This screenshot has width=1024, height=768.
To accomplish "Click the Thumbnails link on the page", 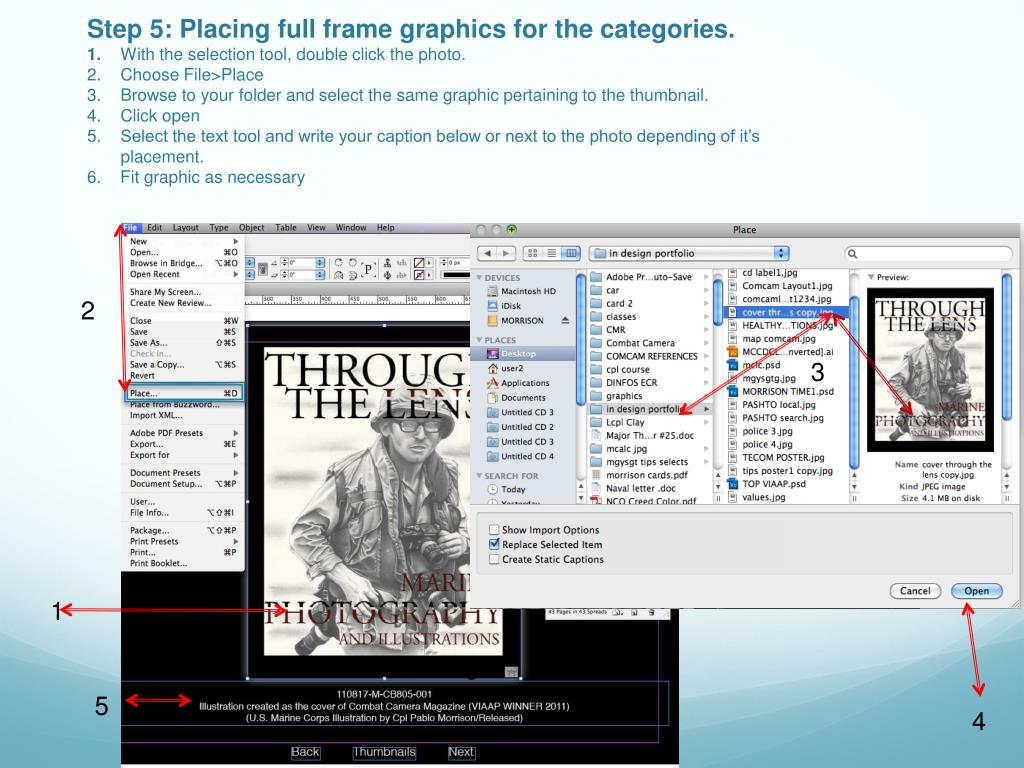I will pyautogui.click(x=384, y=752).
